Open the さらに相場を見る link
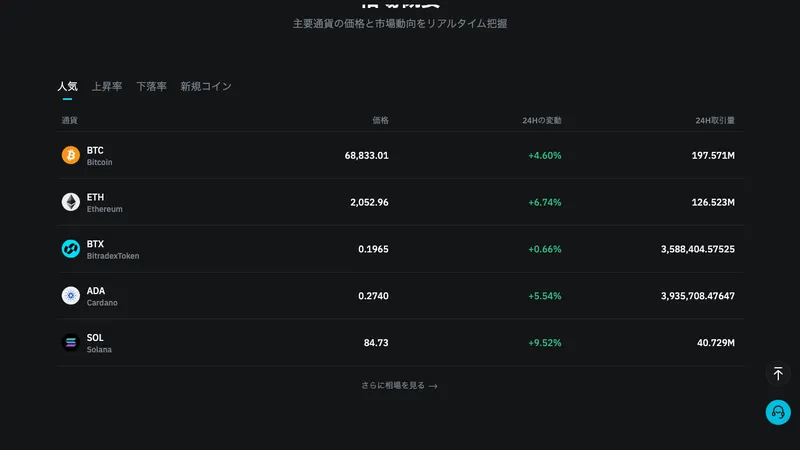This screenshot has height=450, width=800. pyautogui.click(x=393, y=386)
